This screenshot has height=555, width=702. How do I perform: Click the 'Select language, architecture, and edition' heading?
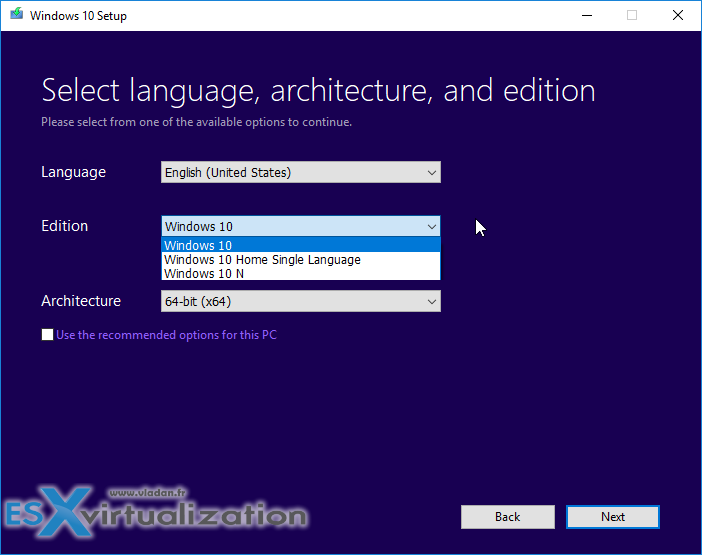click(318, 91)
